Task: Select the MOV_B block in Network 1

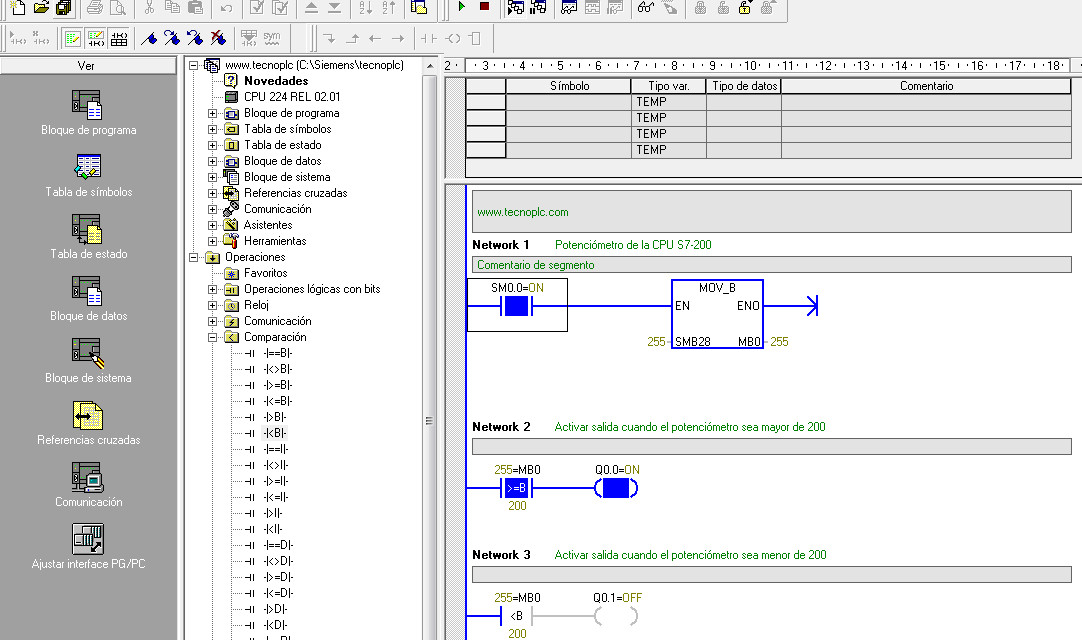Action: point(717,313)
